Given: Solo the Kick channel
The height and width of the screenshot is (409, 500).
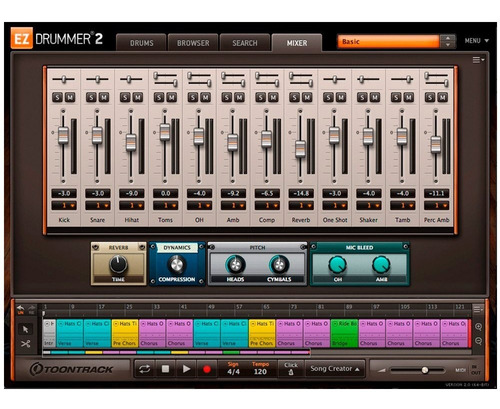Looking at the screenshot, I should (x=57, y=97).
